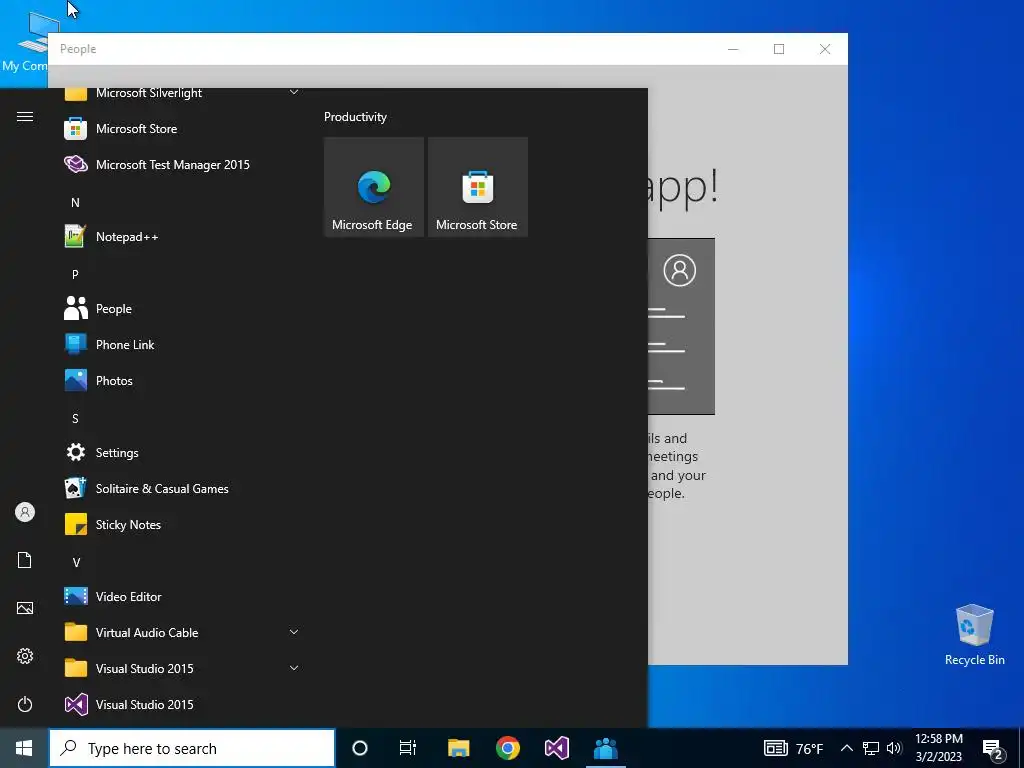Show hidden system tray icons
Image resolution: width=1024 pixels, height=768 pixels.
[846, 748]
